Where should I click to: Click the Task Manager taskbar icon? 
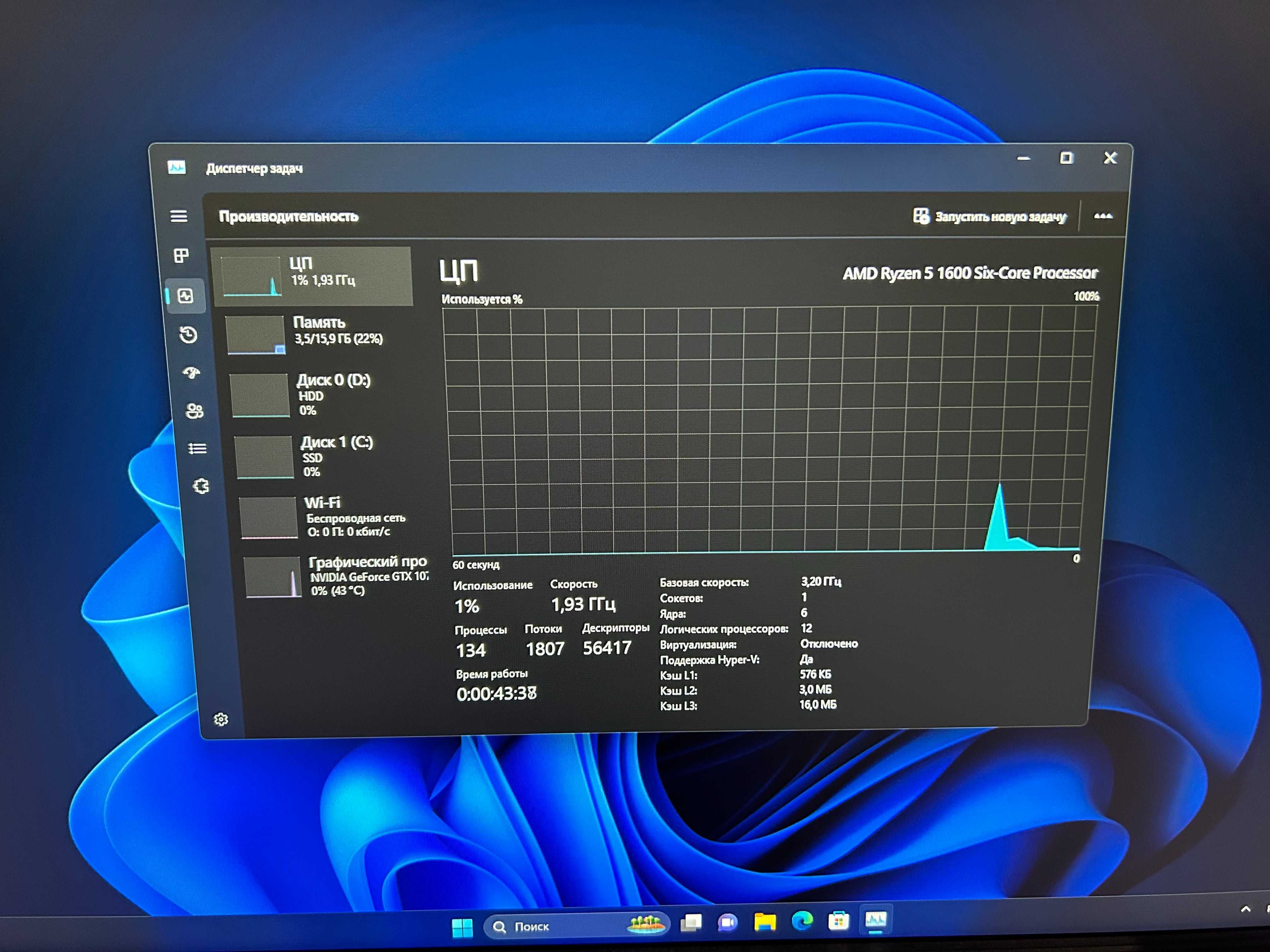tap(876, 920)
